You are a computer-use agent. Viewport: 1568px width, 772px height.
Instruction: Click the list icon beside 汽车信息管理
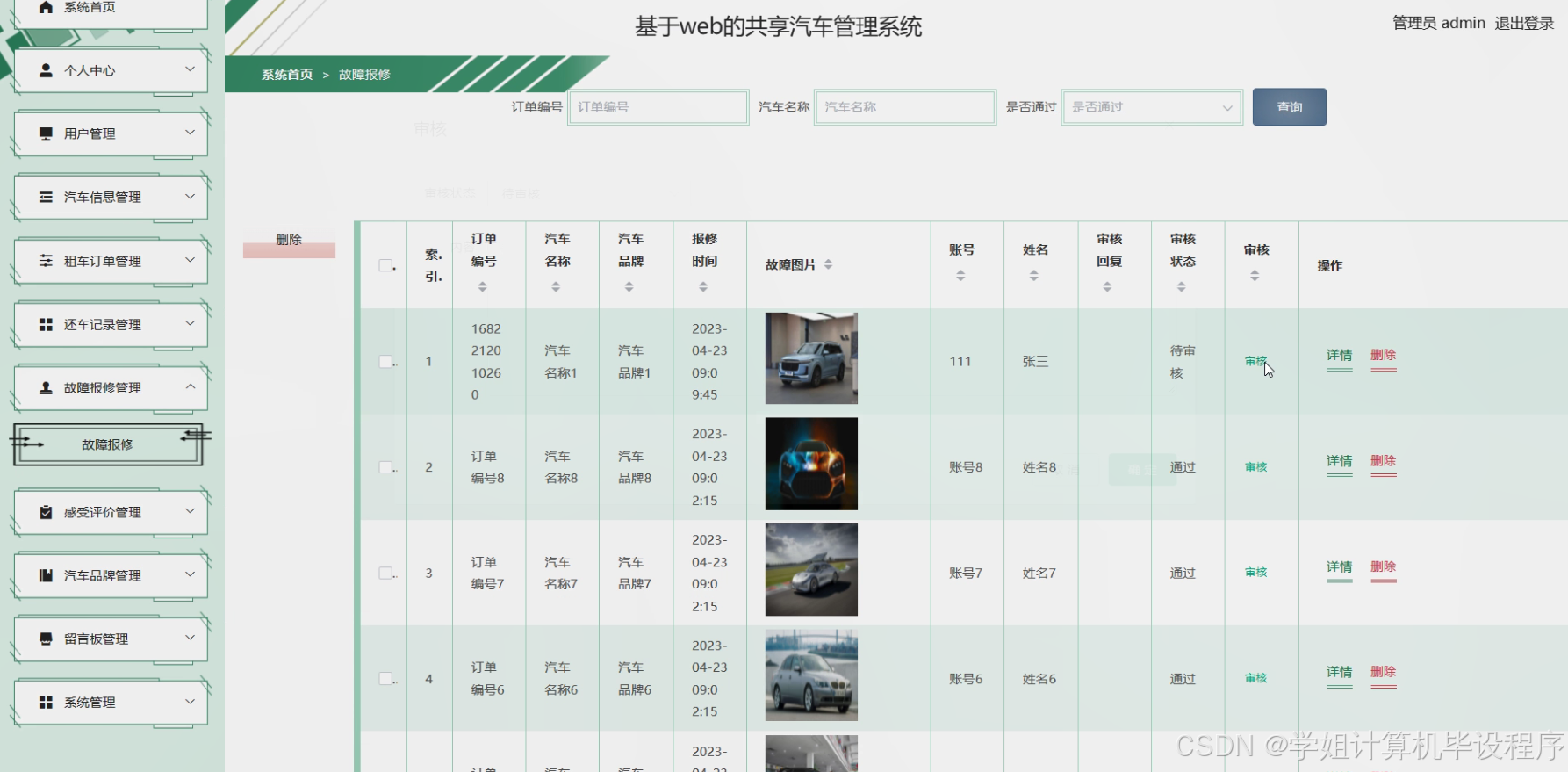(46, 198)
